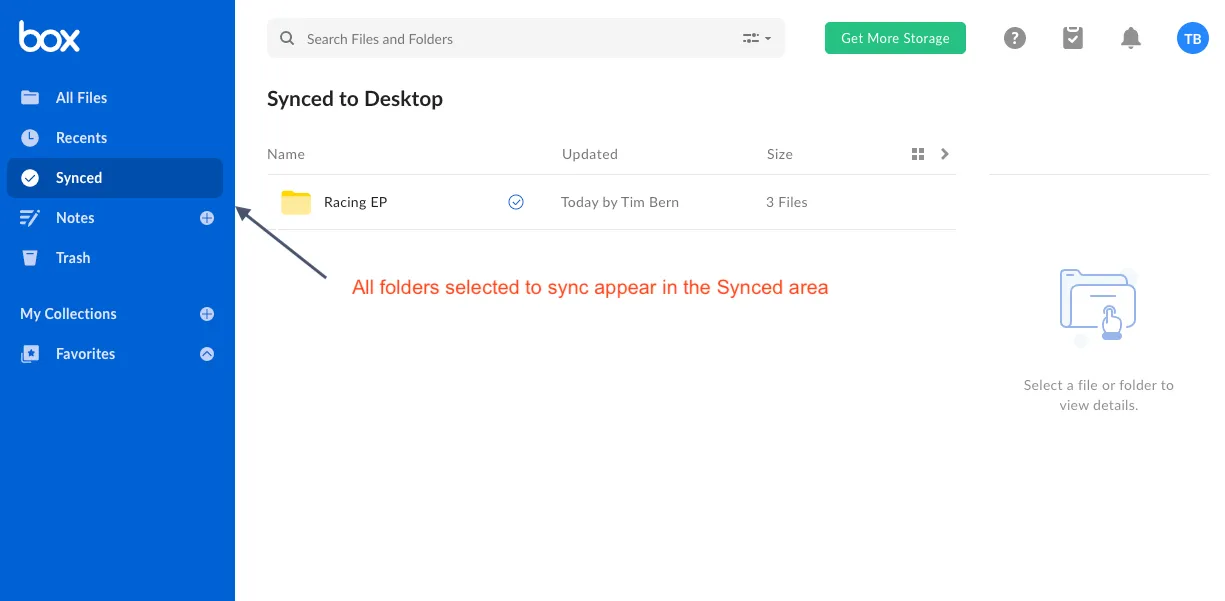
Task: Sort files by the Name column
Action: [286, 153]
